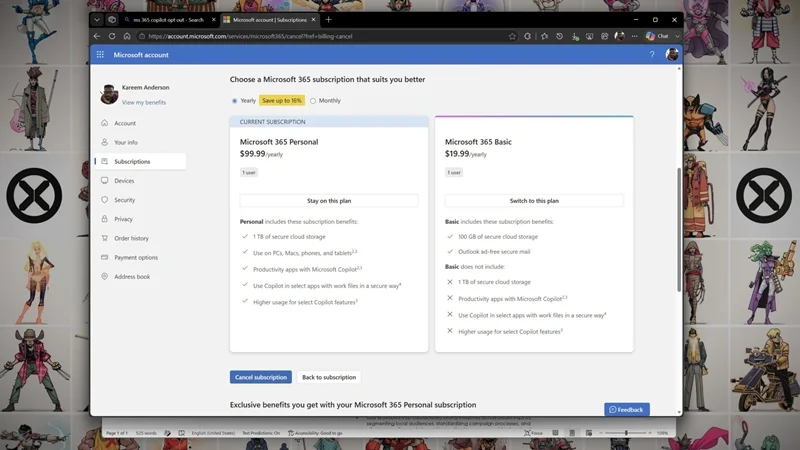Click English (United States) in Word status bar

213,433
